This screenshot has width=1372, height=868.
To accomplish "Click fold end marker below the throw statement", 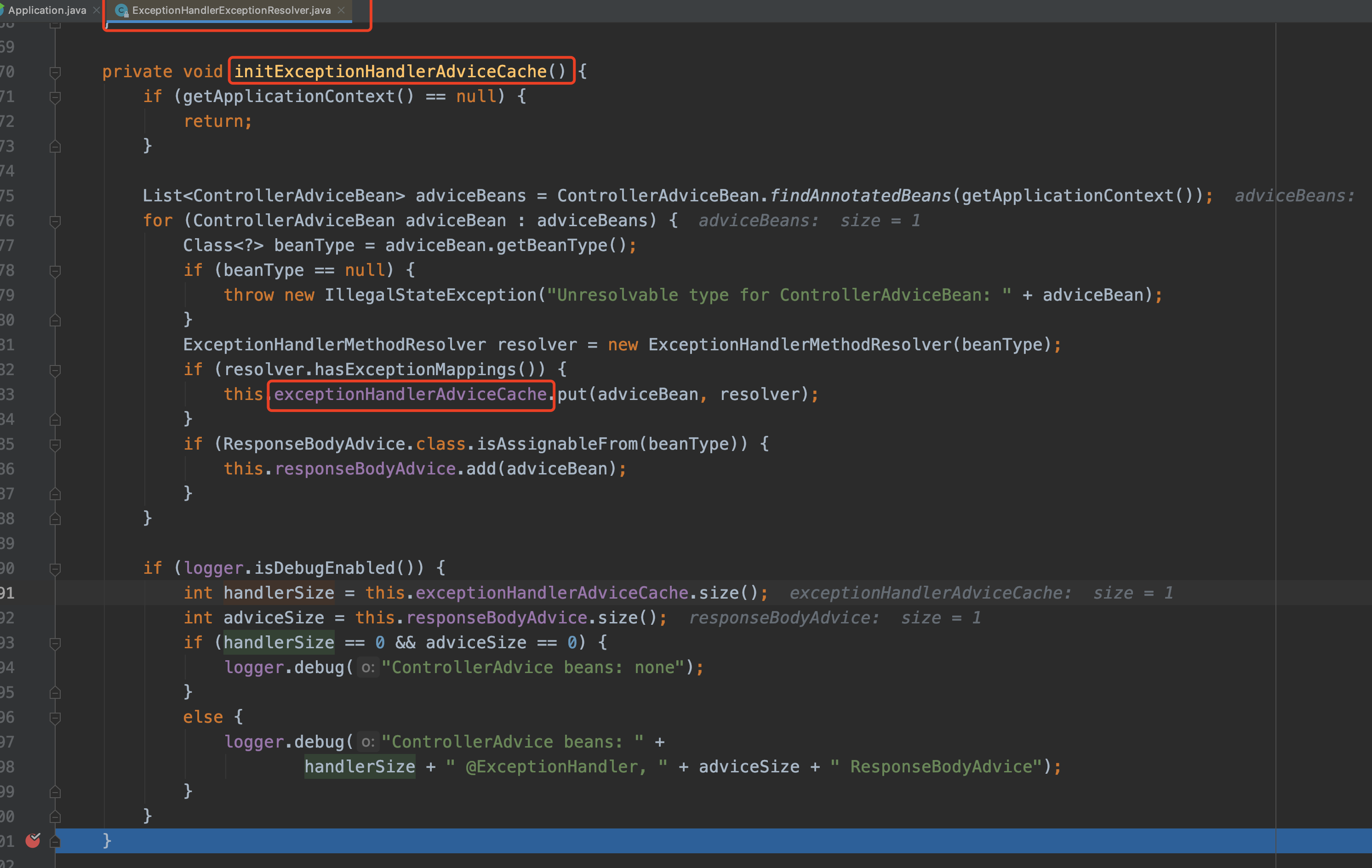I will tap(55, 320).
